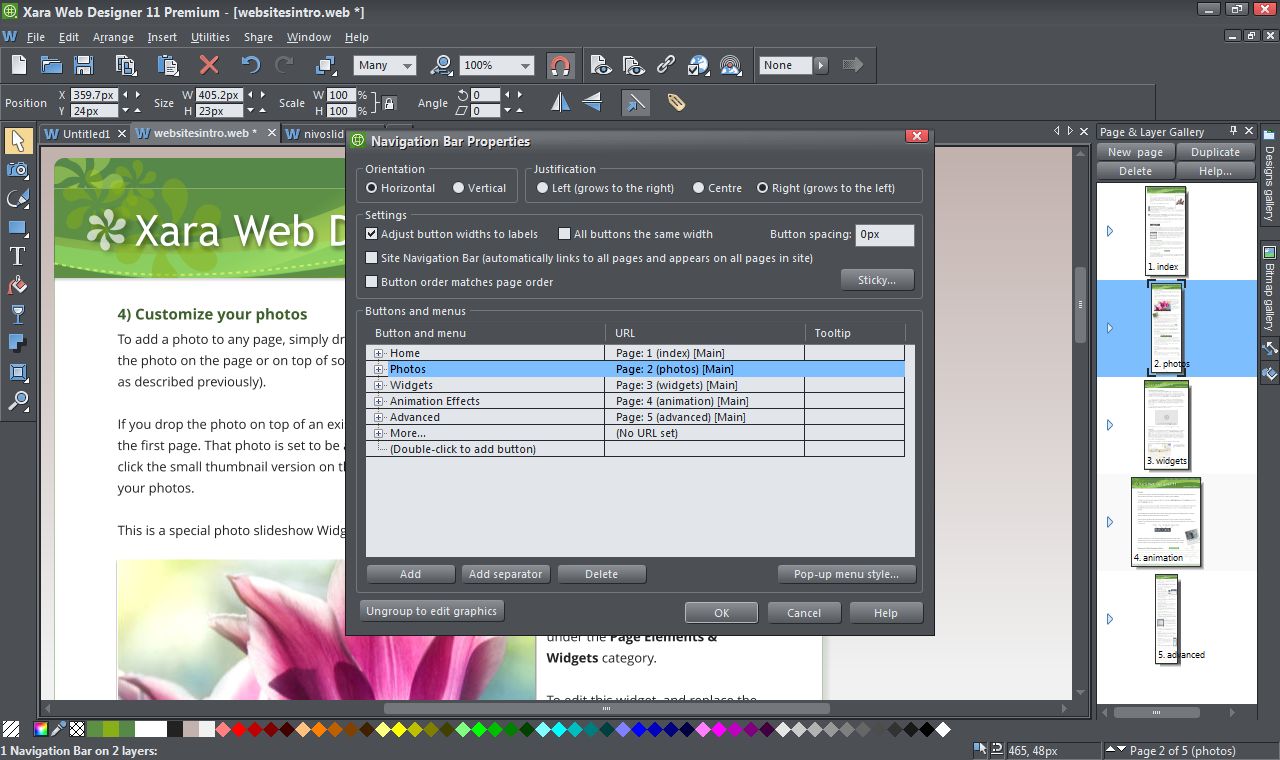This screenshot has width=1280, height=760.
Task: Choose the Photo camera tool
Action: click(18, 170)
